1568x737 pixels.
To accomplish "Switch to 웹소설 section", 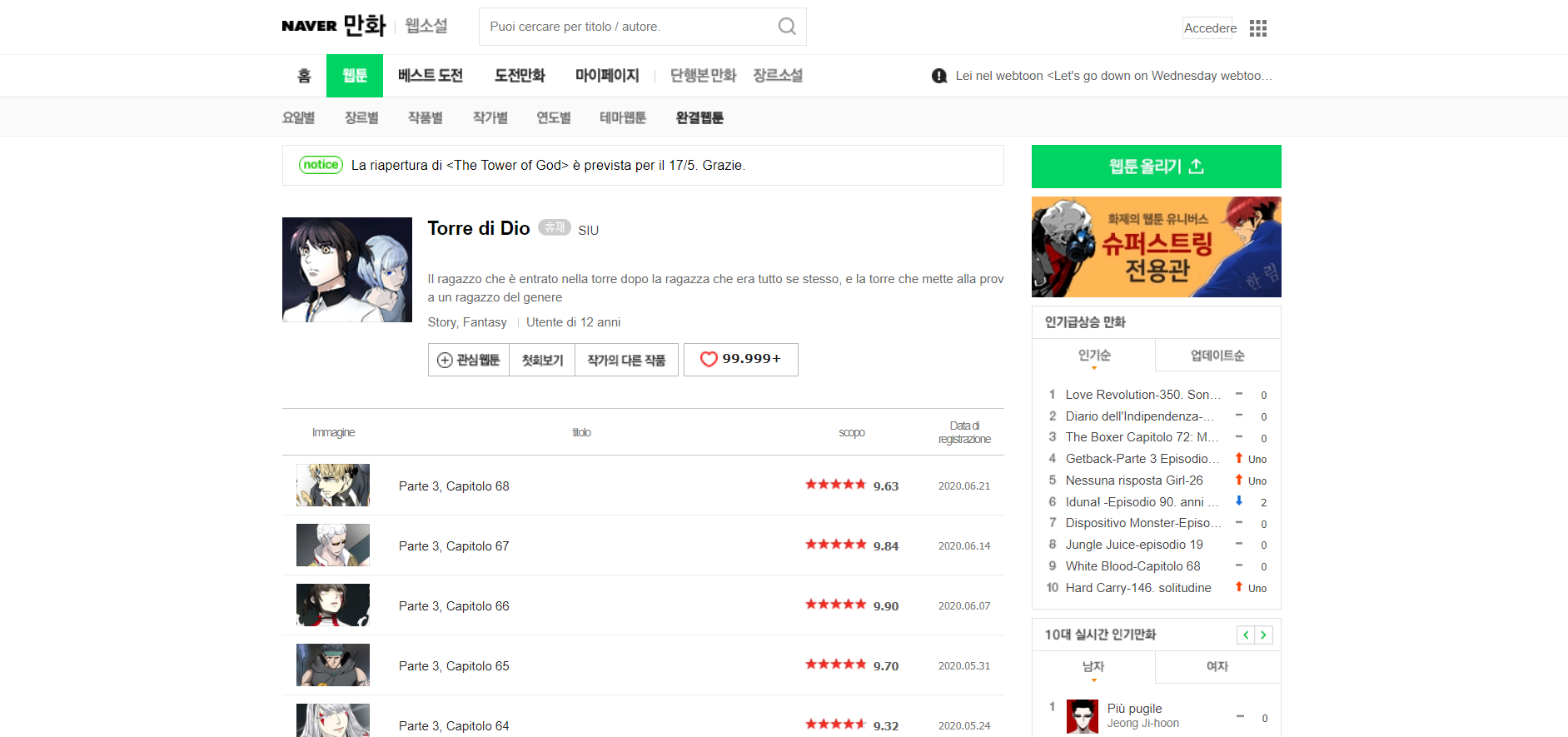I will point(426,26).
